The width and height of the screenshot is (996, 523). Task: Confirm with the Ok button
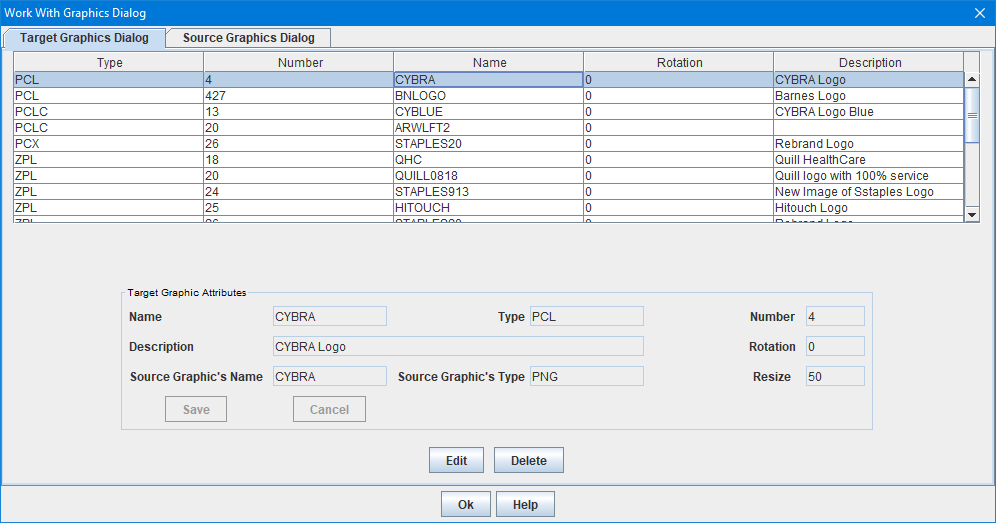[x=466, y=505]
